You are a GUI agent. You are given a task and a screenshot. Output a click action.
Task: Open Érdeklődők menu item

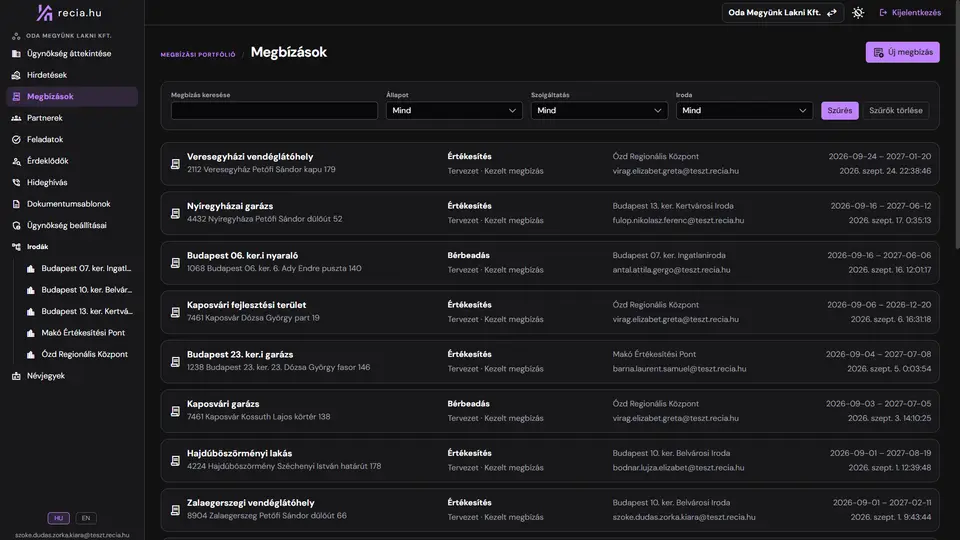(x=72, y=161)
